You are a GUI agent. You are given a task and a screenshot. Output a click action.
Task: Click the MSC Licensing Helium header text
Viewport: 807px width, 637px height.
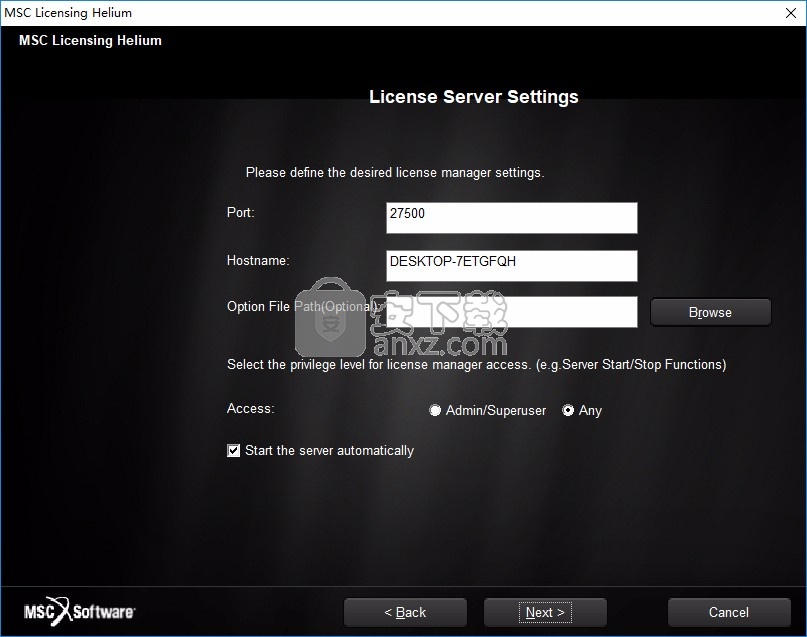(90, 40)
